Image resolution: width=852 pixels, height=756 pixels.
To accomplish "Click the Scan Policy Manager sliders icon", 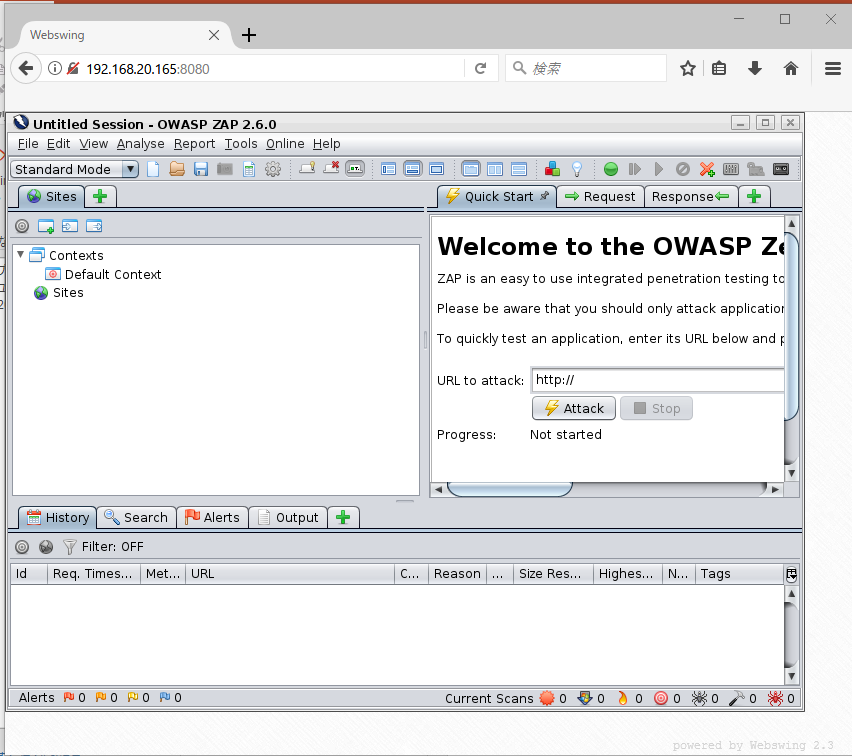I will (731, 170).
